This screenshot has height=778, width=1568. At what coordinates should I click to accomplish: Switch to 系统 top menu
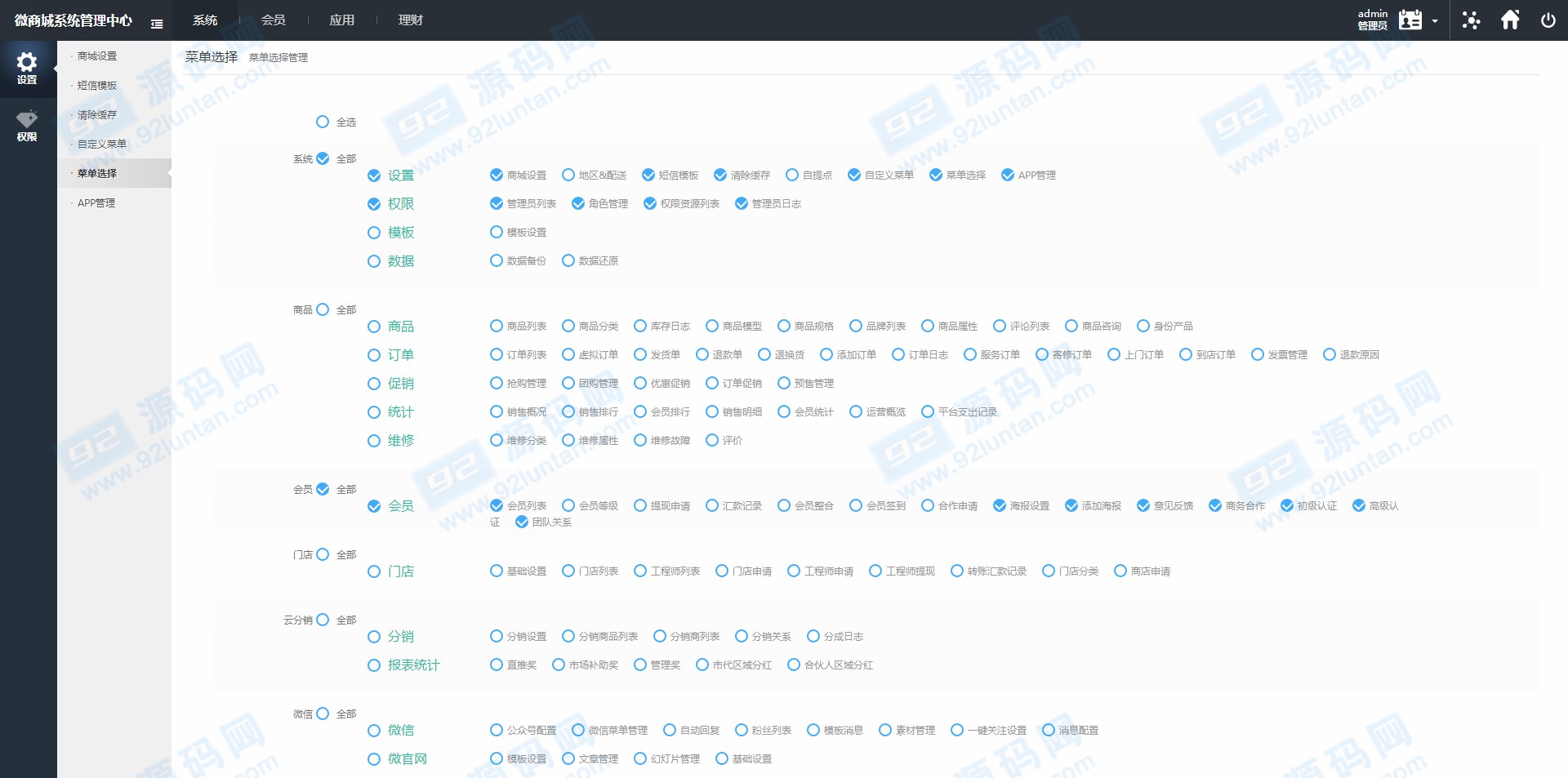(x=205, y=20)
